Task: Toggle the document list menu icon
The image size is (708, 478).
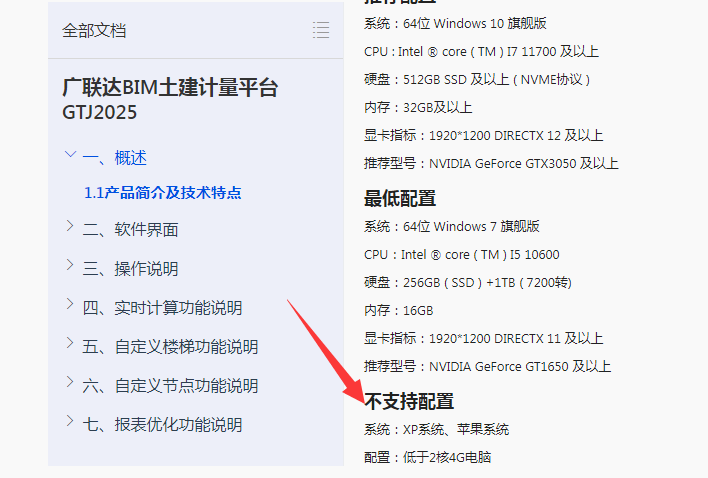Action: pyautogui.click(x=321, y=30)
